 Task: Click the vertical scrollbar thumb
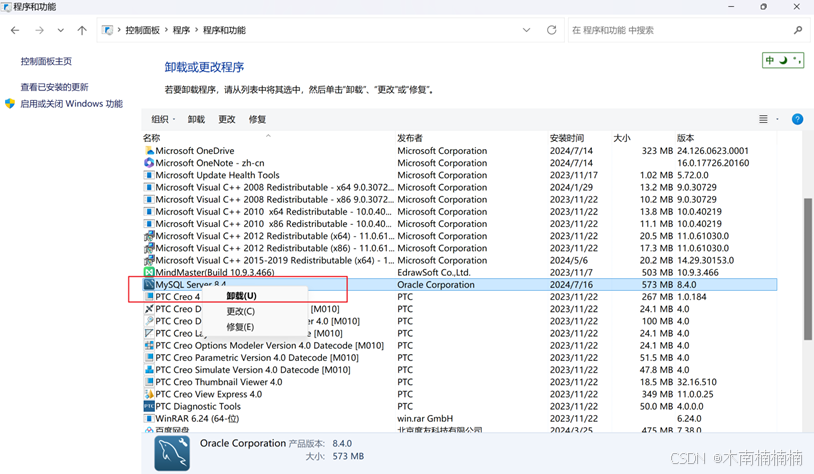[x=808, y=269]
